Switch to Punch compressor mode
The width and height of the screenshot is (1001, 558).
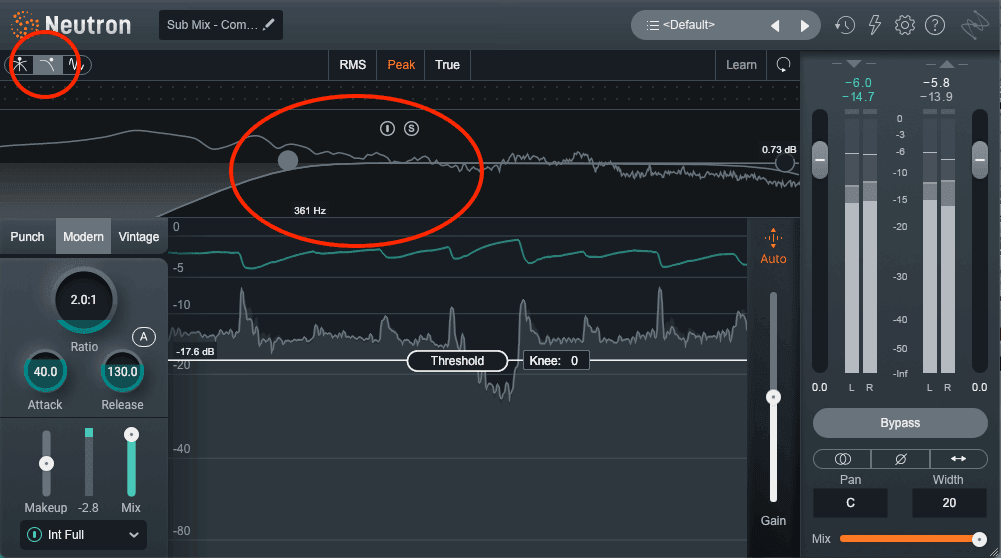click(27, 236)
